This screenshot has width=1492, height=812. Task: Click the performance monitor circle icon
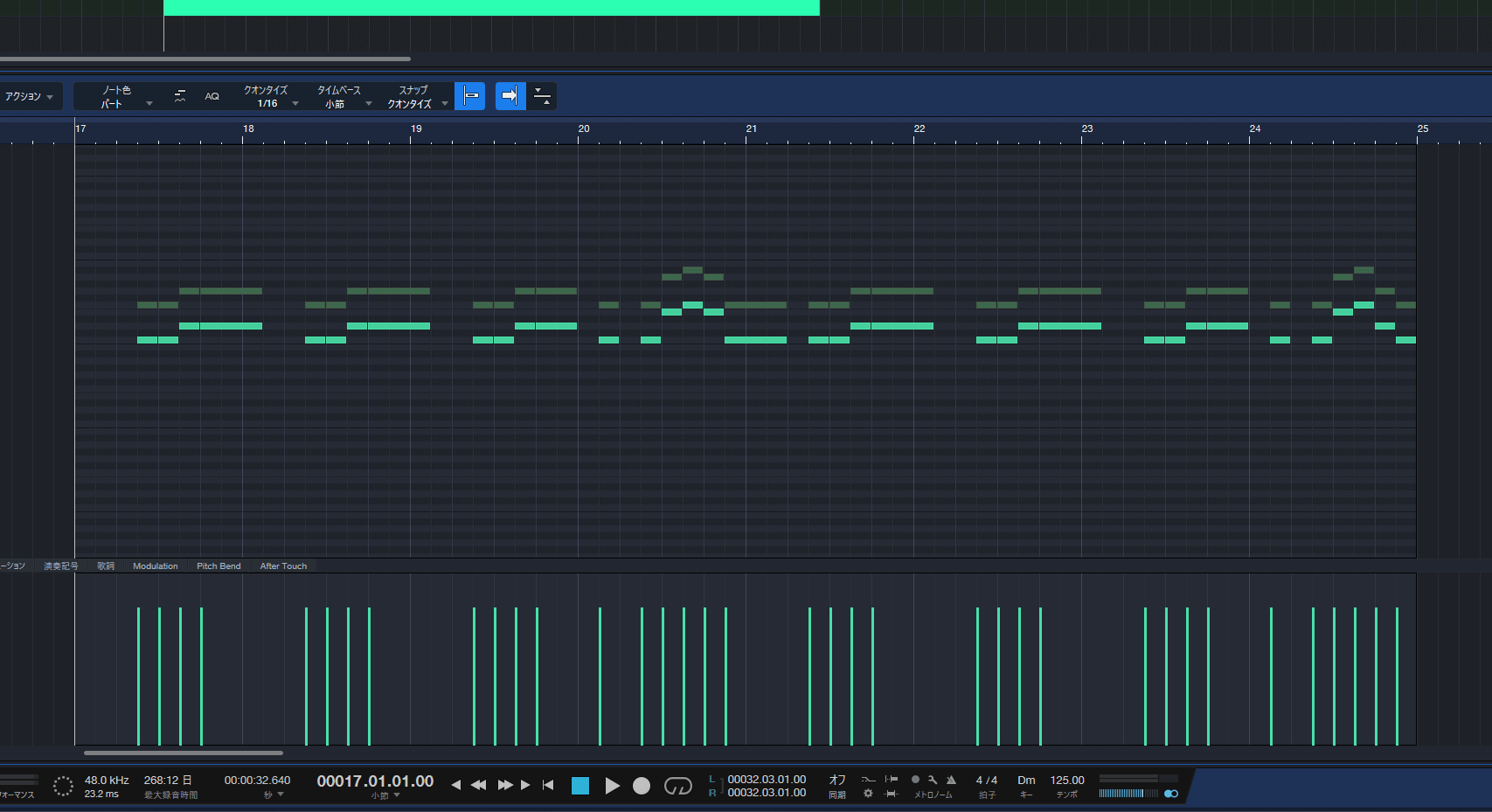(63, 786)
